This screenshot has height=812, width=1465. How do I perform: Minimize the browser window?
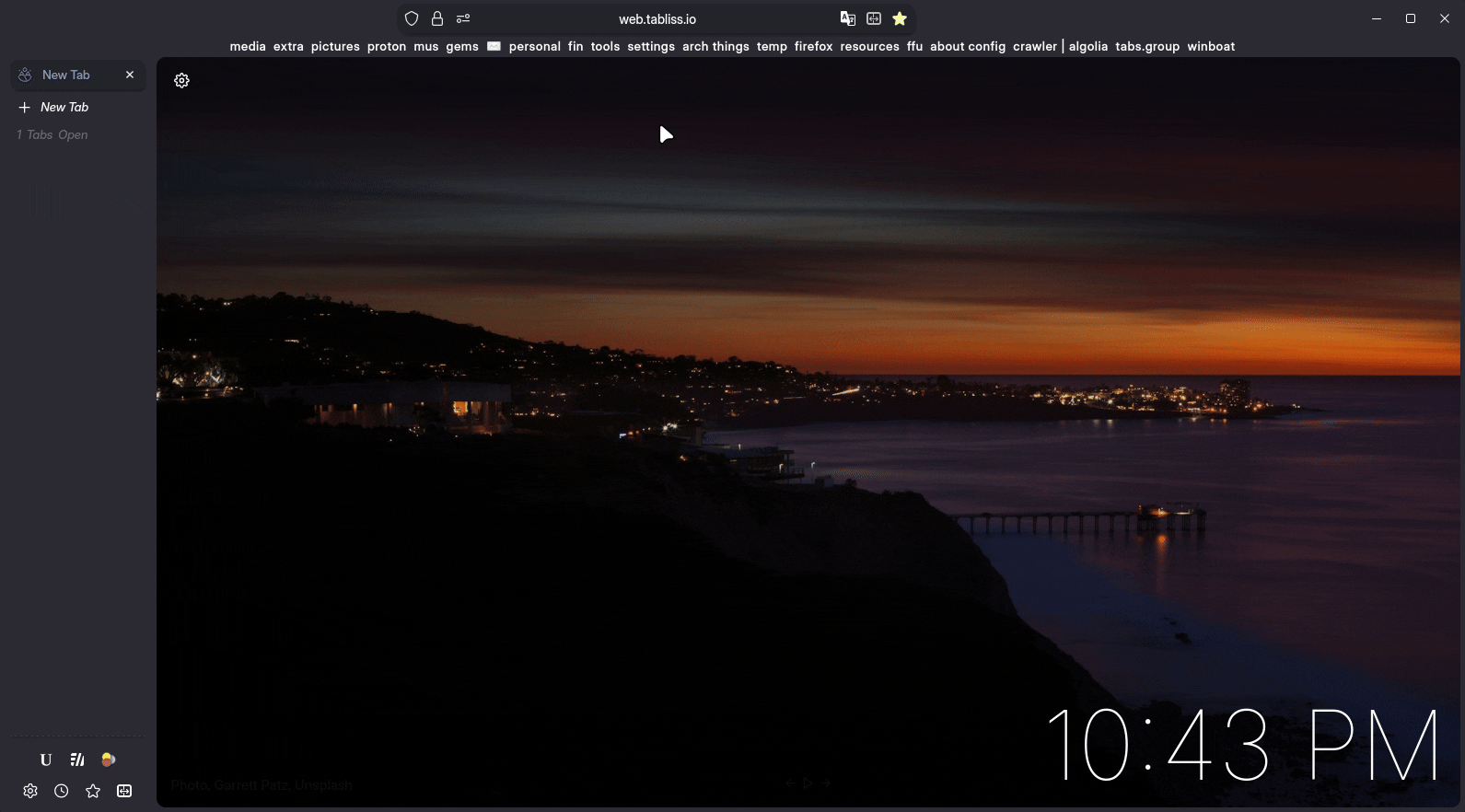[1377, 18]
